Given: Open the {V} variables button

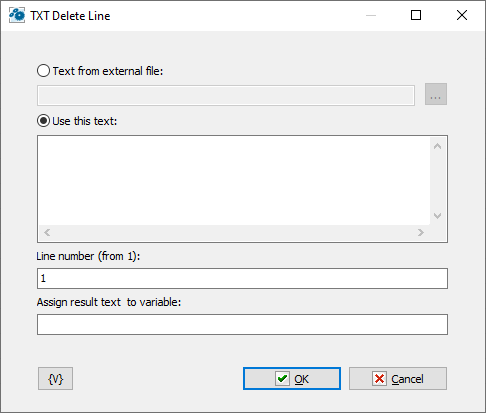Looking at the screenshot, I should pyautogui.click(x=55, y=379).
